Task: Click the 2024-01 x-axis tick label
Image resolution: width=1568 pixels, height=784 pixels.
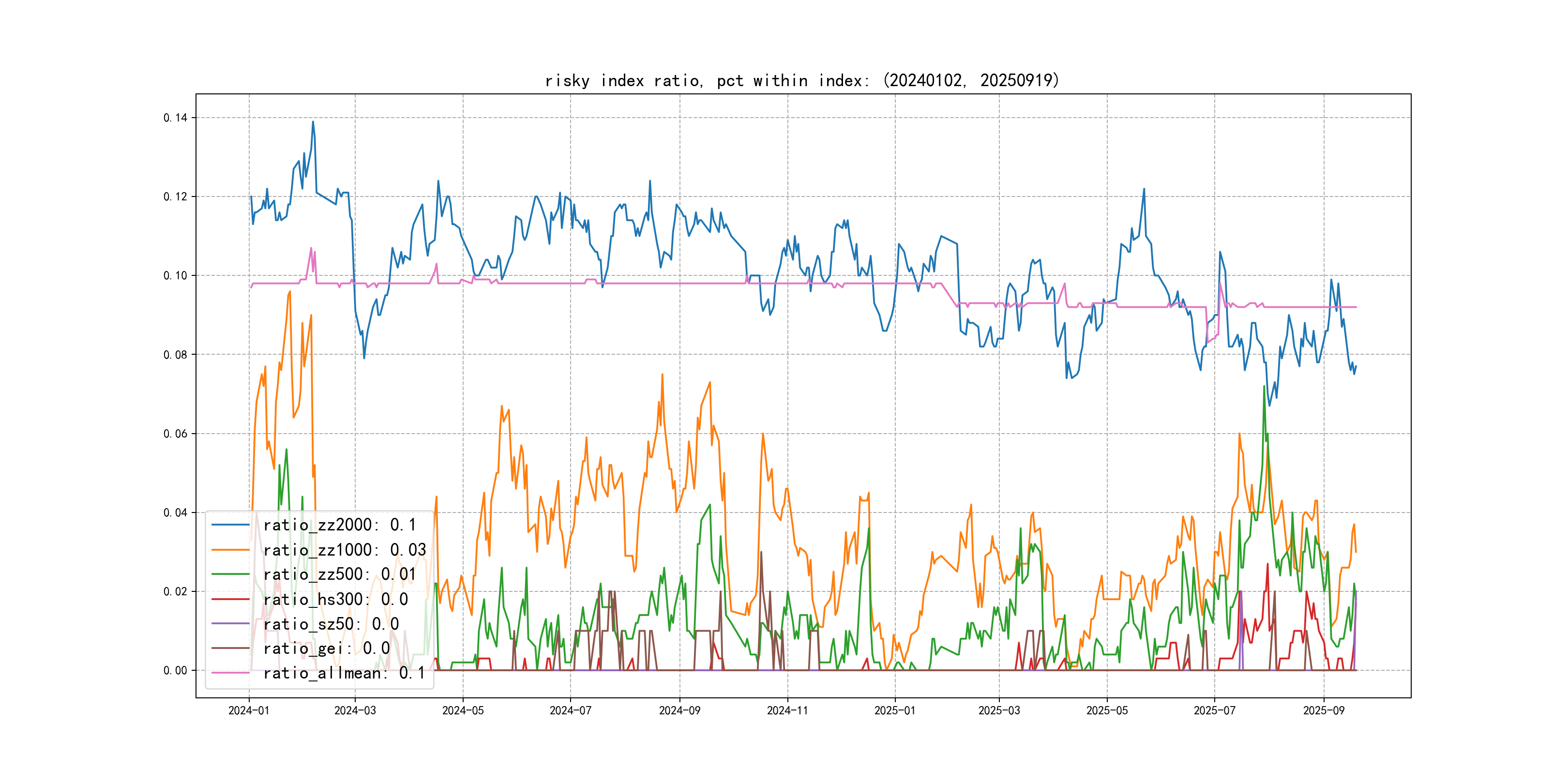Action: click(248, 711)
